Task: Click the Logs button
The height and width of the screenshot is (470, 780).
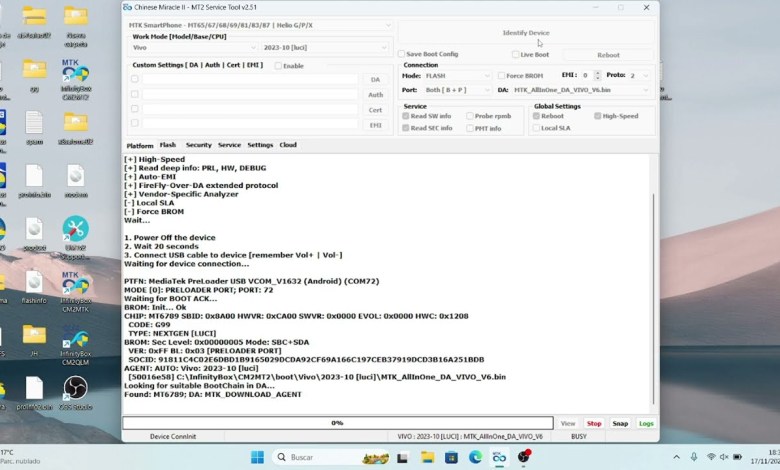Action: coord(646,423)
